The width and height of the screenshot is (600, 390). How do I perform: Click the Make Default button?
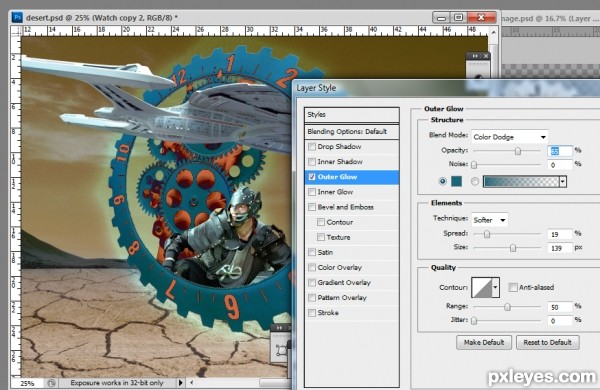(x=484, y=342)
